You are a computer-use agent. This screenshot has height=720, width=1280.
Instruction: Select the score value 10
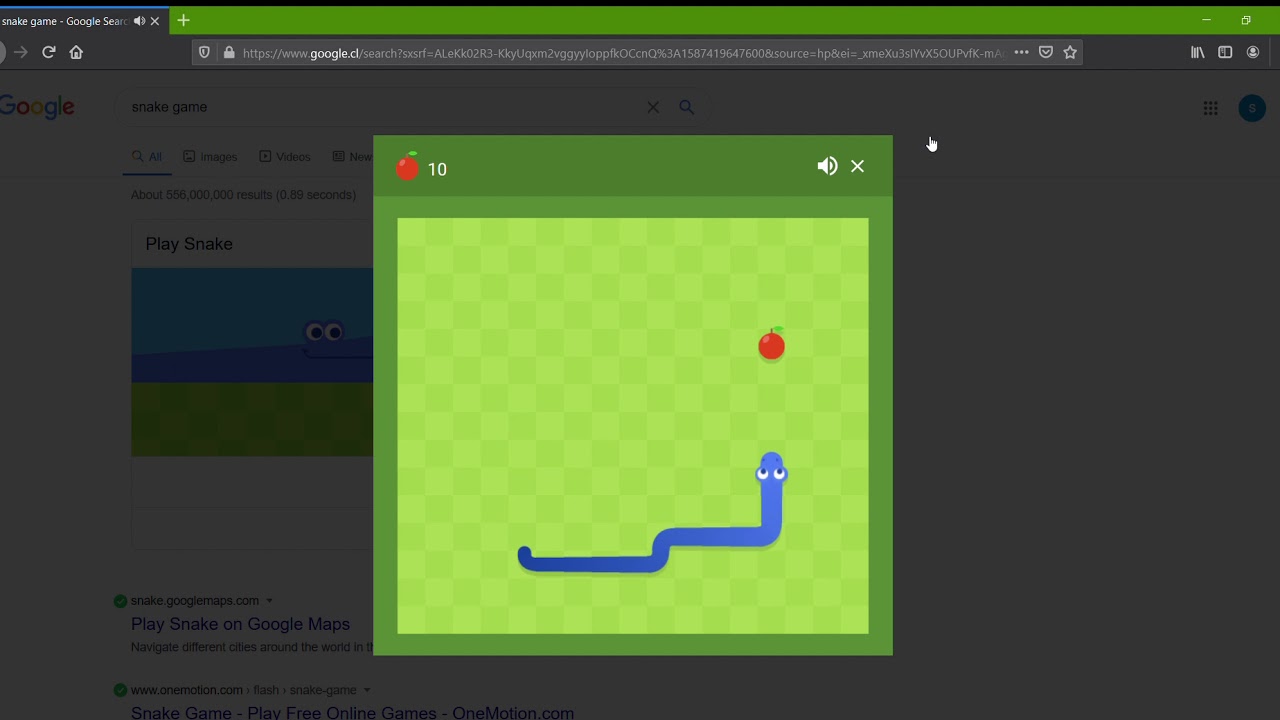(x=437, y=169)
